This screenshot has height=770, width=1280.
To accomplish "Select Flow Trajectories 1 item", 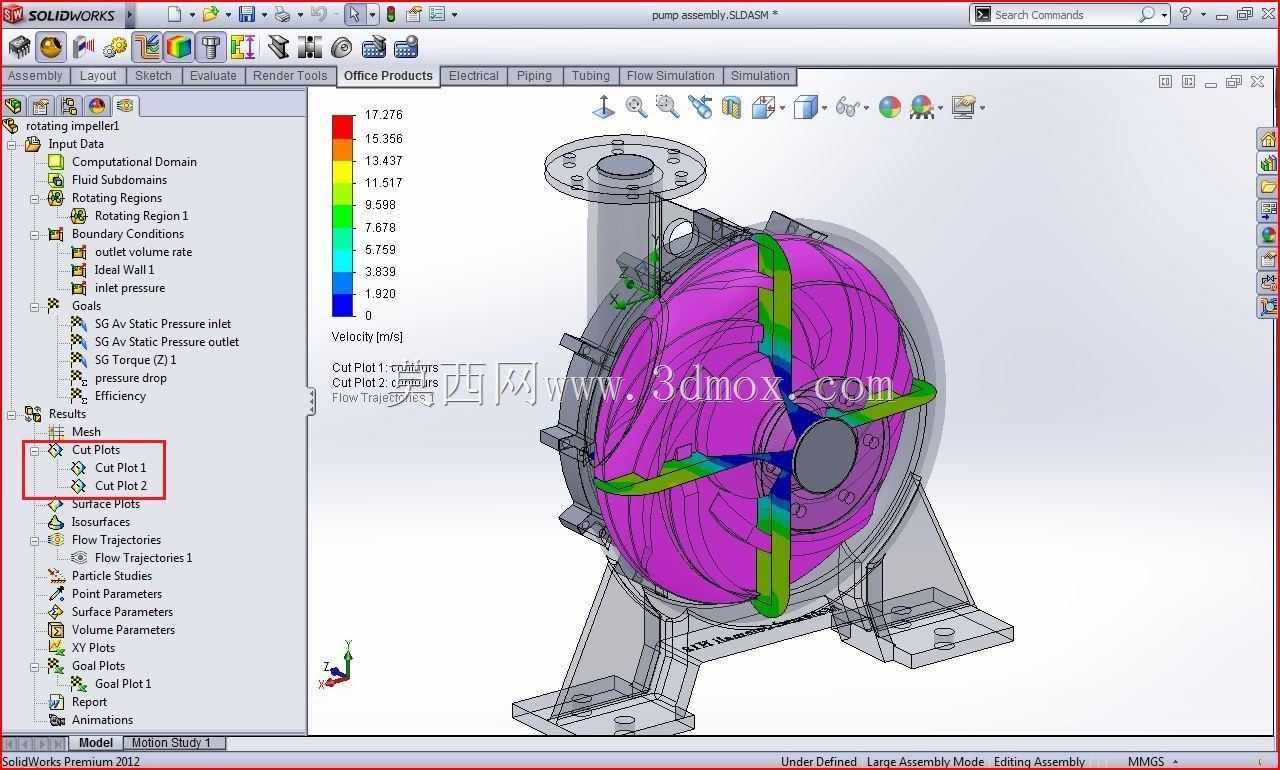I will (143, 558).
